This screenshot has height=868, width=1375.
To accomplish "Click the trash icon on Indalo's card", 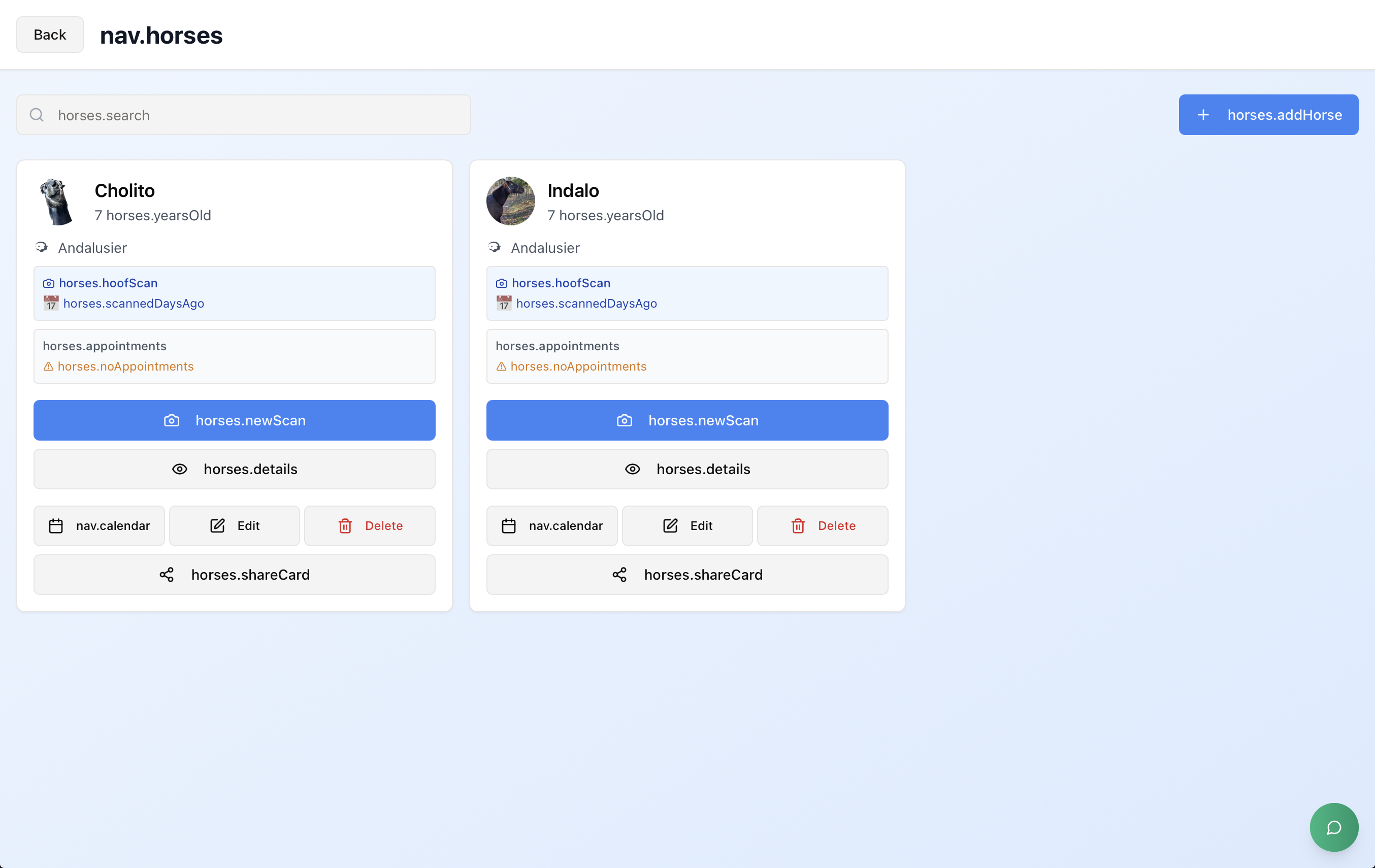I will (x=798, y=525).
